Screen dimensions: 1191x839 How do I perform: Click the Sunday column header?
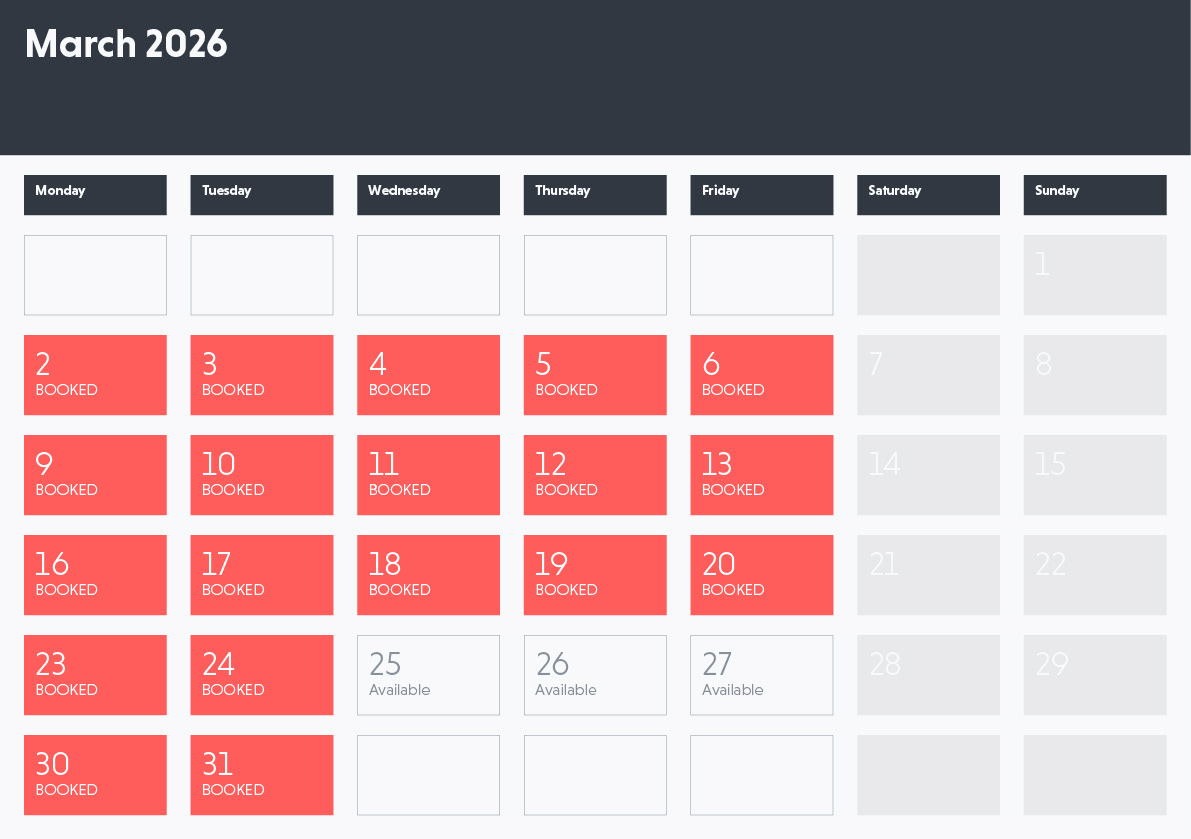[x=1095, y=195]
